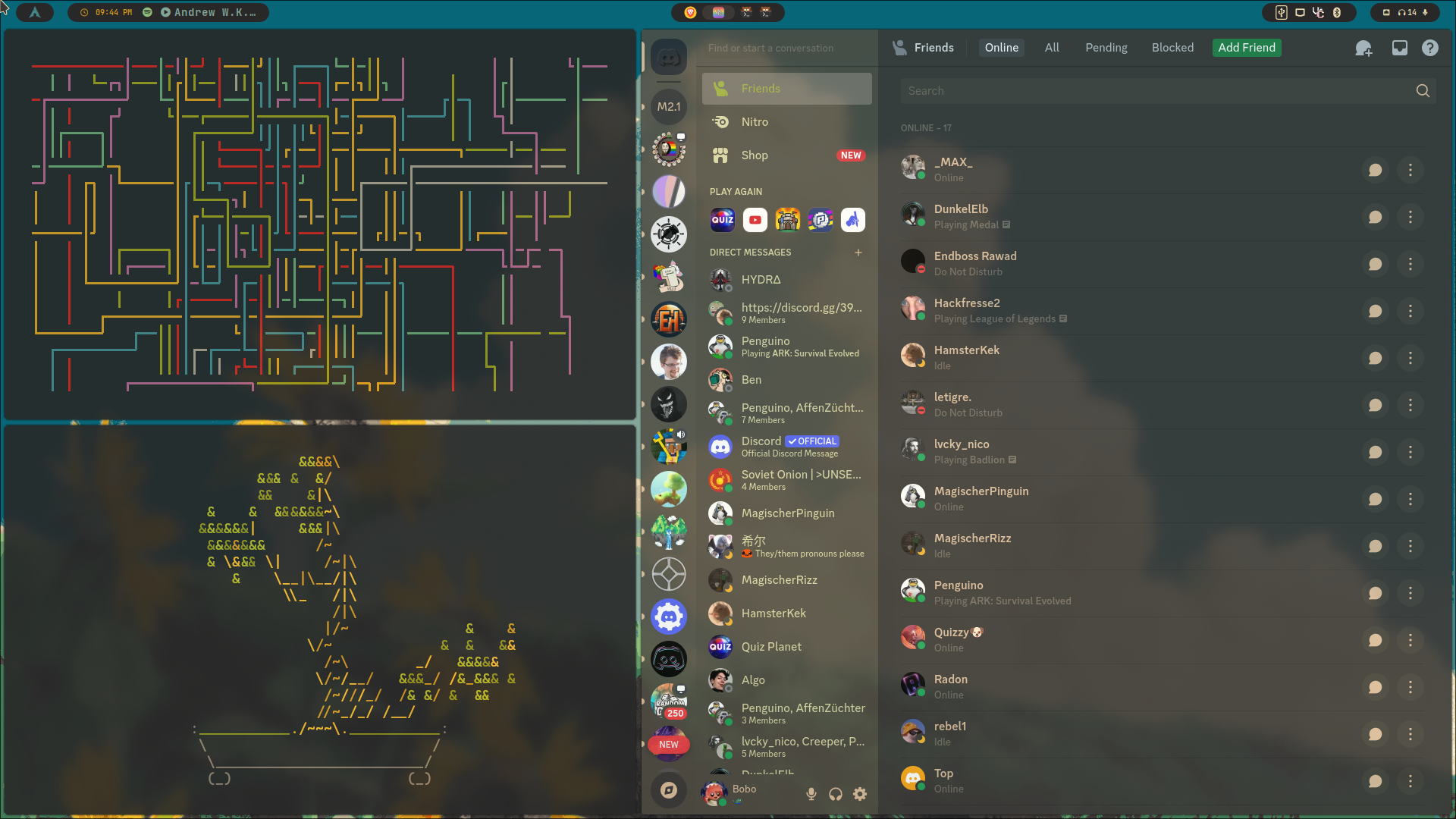Launch Quiz Planet from Play Again
Image resolution: width=1456 pixels, height=819 pixels.
pyautogui.click(x=722, y=219)
